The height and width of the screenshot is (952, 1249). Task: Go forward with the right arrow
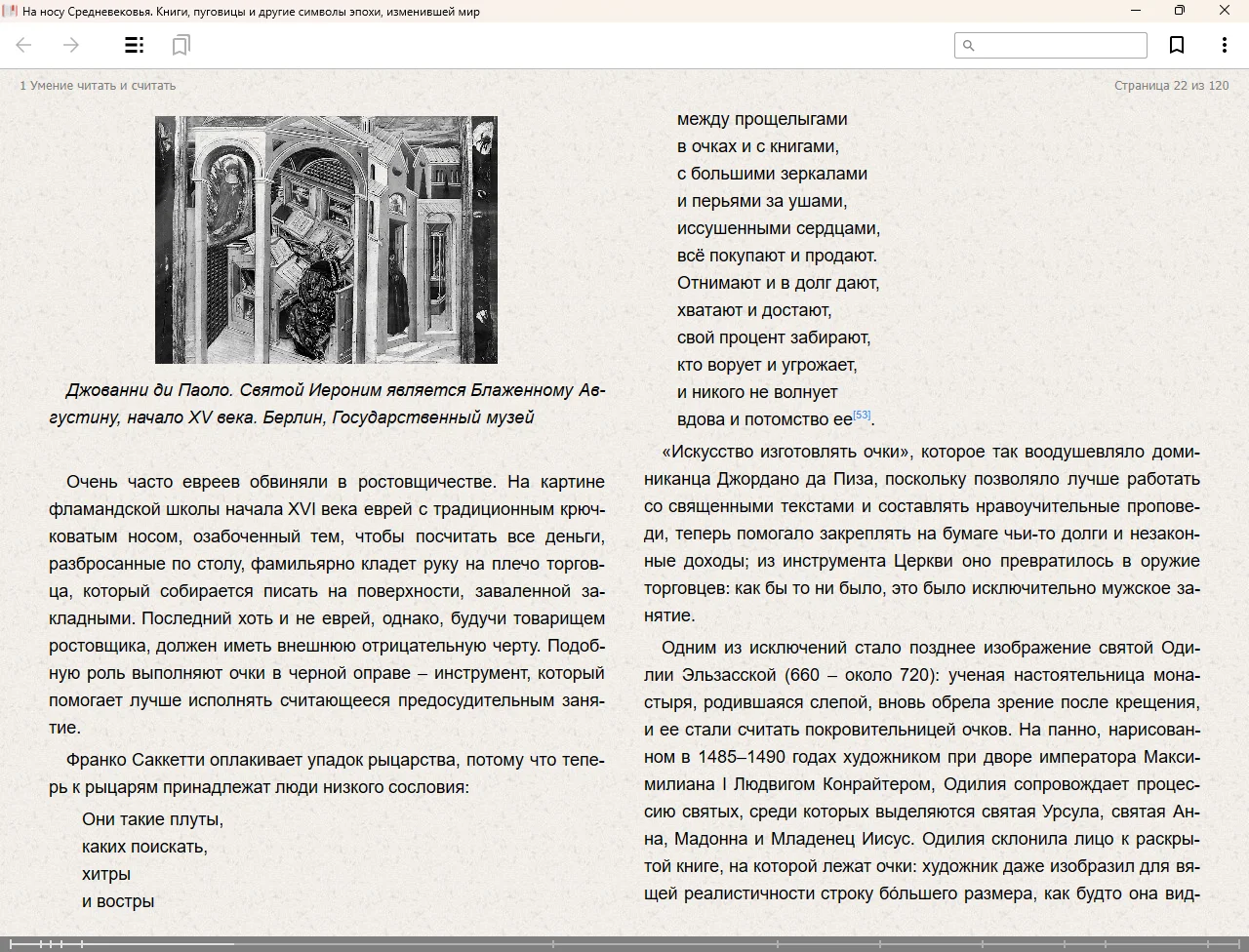pos(71,45)
